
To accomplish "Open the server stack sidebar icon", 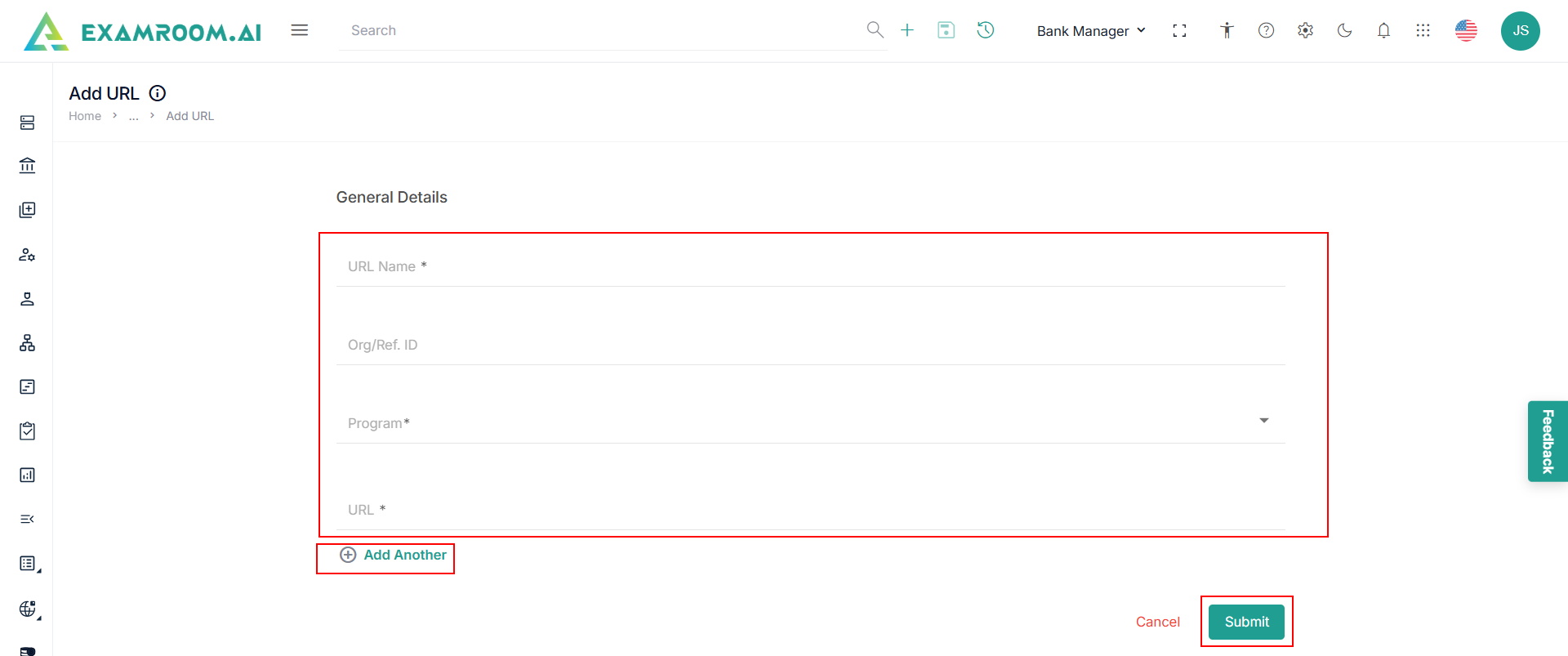I will tap(27, 123).
